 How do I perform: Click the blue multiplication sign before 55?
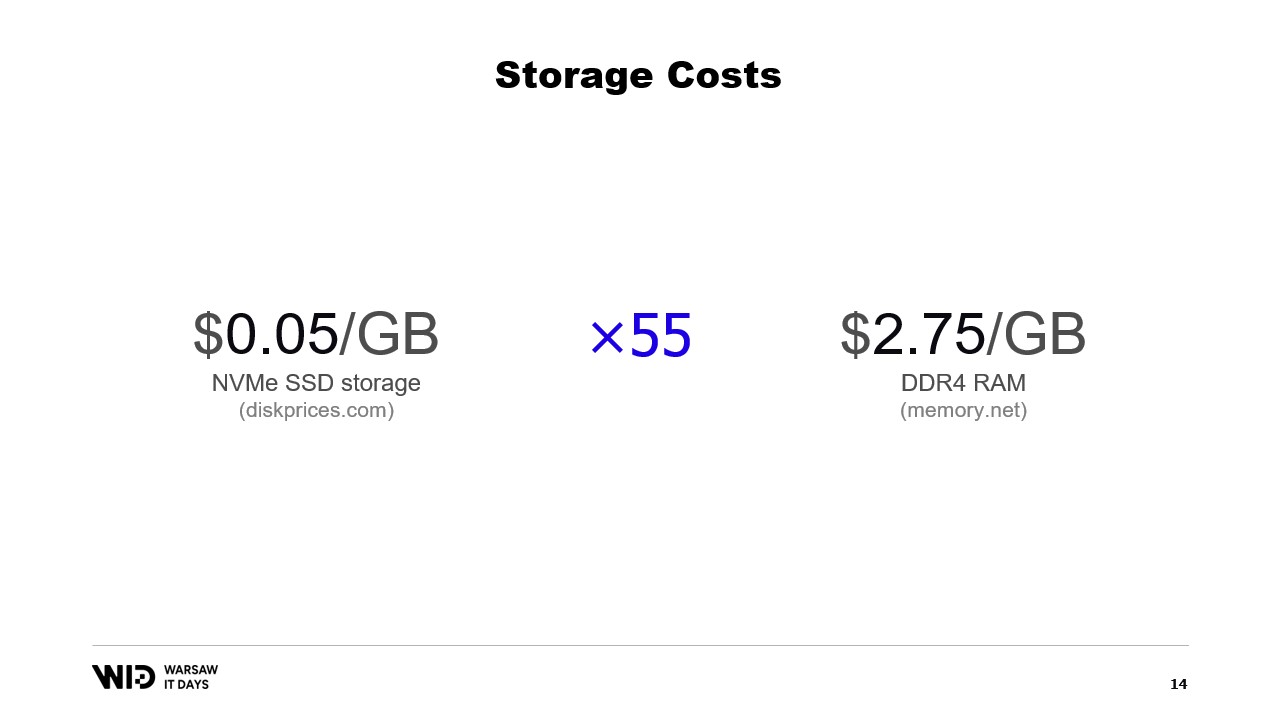(x=607, y=337)
